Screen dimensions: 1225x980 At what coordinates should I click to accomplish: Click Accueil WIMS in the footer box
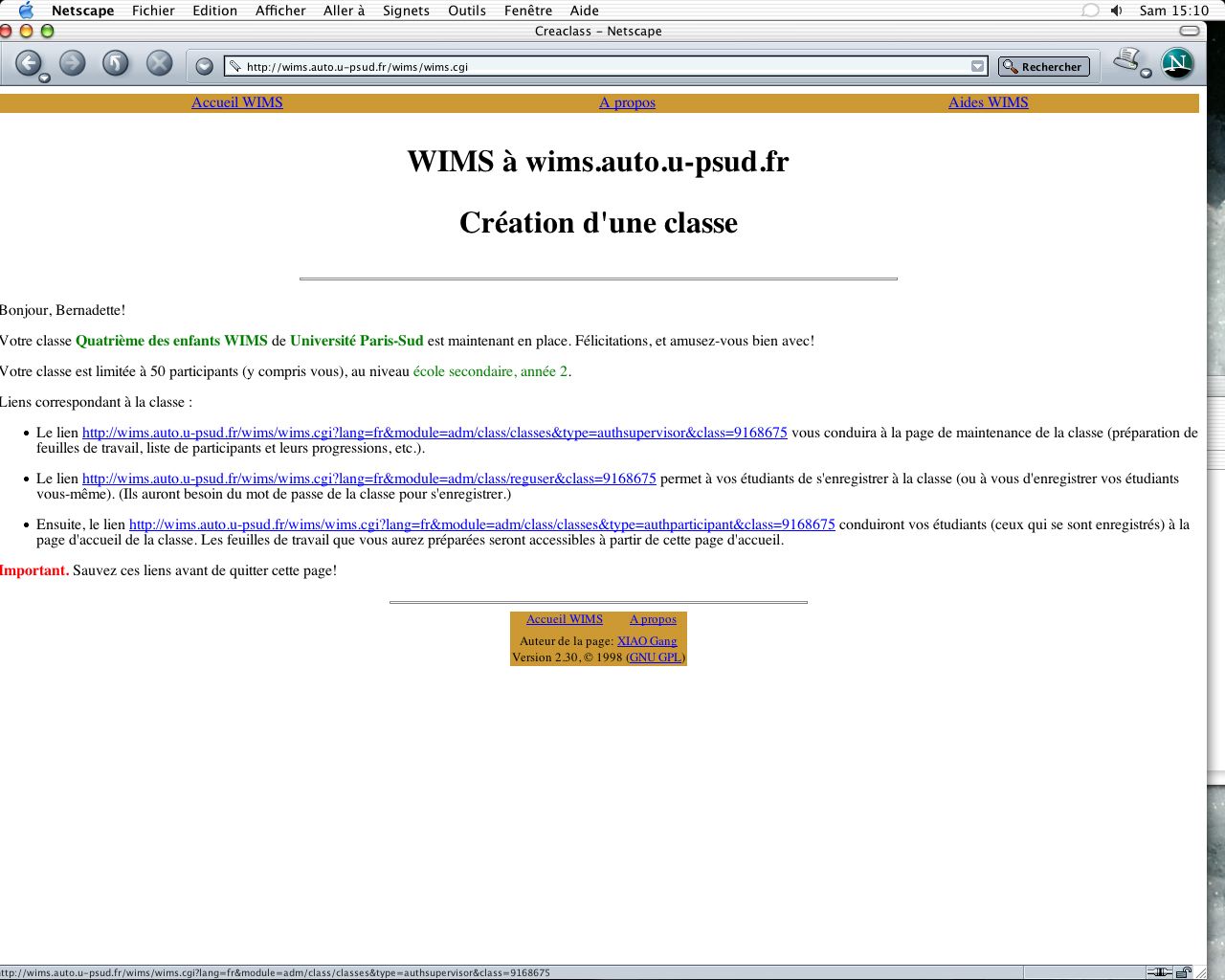tap(565, 619)
